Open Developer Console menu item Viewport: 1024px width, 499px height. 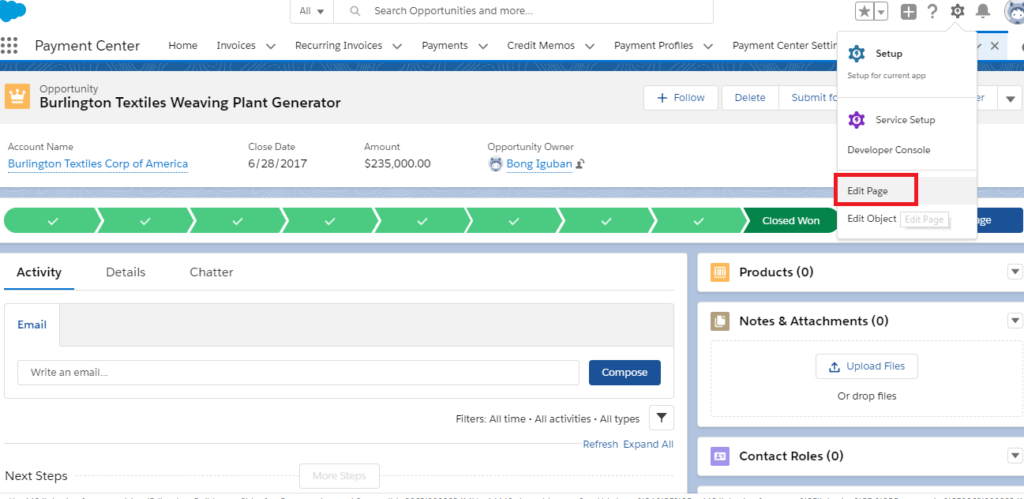click(x=889, y=150)
